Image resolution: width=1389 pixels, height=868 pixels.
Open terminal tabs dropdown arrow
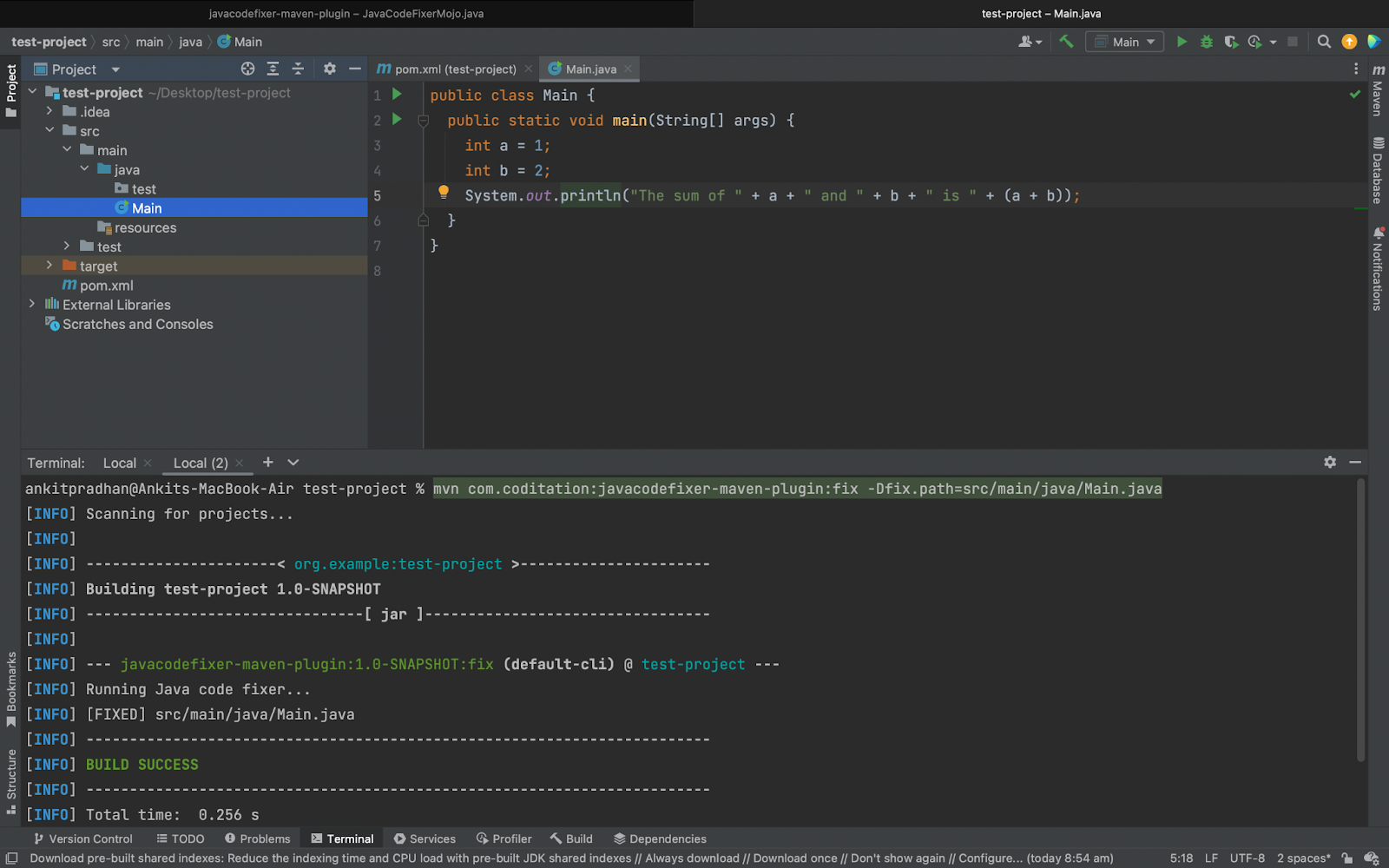click(x=293, y=463)
